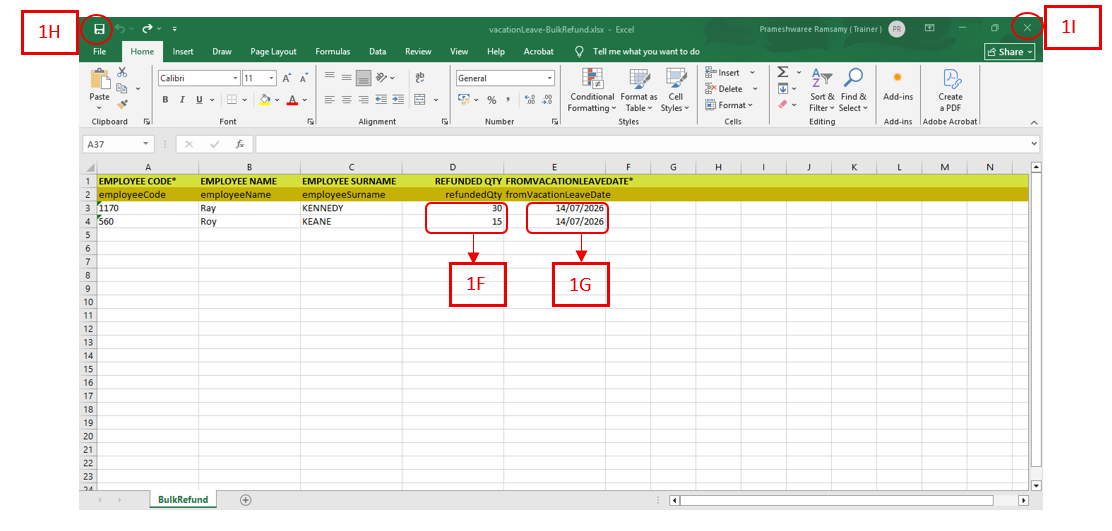Screen dimensions: 1112x531
Task: Toggle Italic formatting
Action: coord(182,100)
